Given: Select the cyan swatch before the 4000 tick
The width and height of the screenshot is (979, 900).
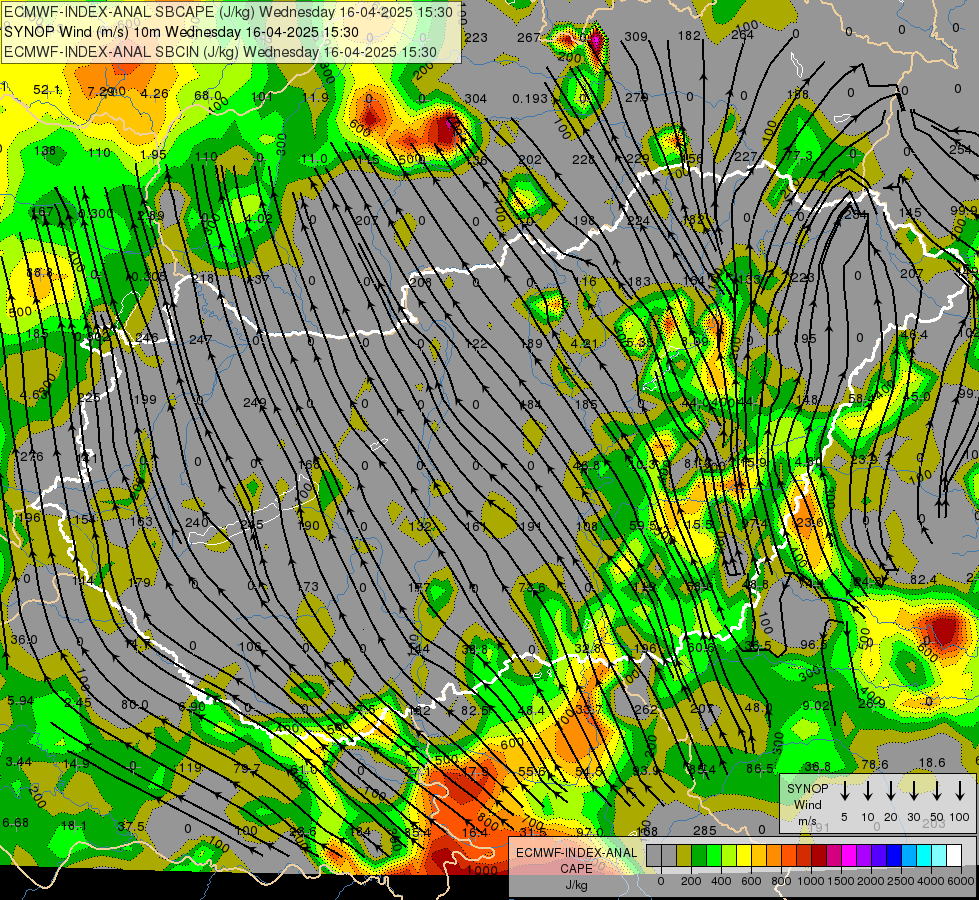Looking at the screenshot, I should [925, 855].
